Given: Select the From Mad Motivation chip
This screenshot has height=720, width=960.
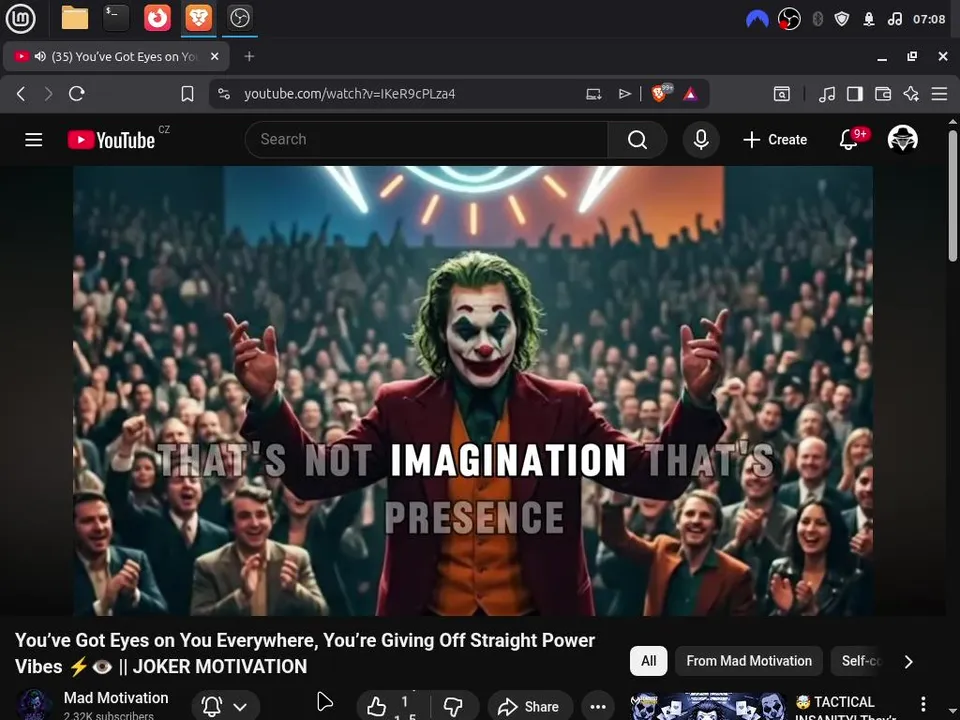Looking at the screenshot, I should coord(749,661).
